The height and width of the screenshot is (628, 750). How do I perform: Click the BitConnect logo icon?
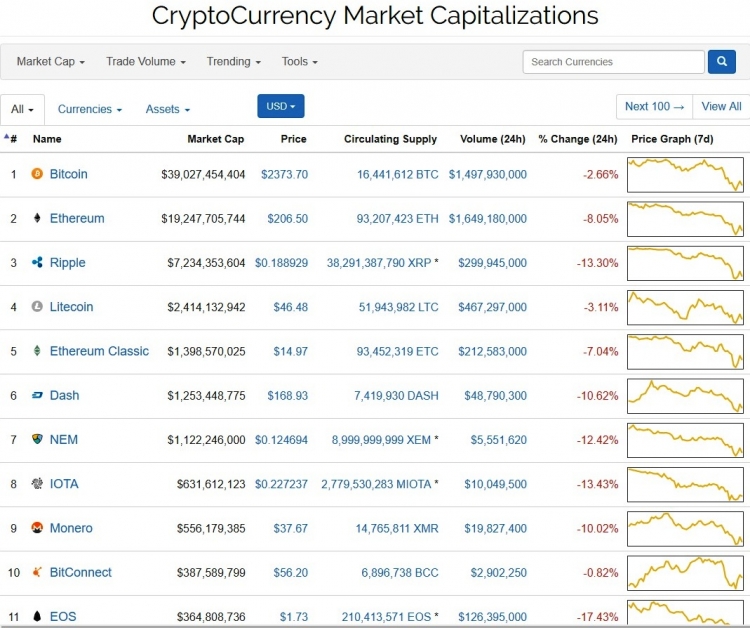pyautogui.click(x=37, y=572)
